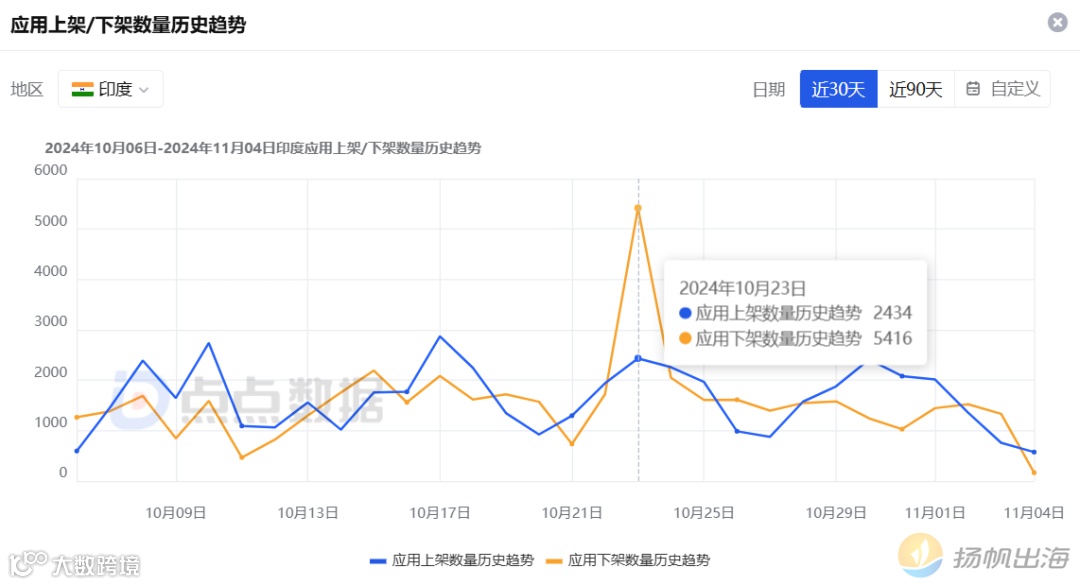Open the 印度 region dropdown
Image resolution: width=1080 pixels, height=585 pixels.
point(110,89)
